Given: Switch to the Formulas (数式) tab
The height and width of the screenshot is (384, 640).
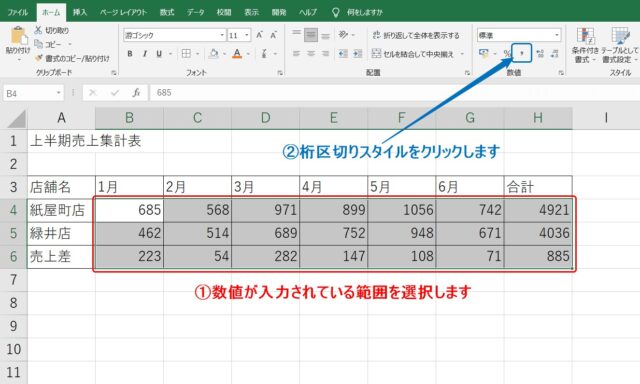Looking at the screenshot, I should pos(167,12).
